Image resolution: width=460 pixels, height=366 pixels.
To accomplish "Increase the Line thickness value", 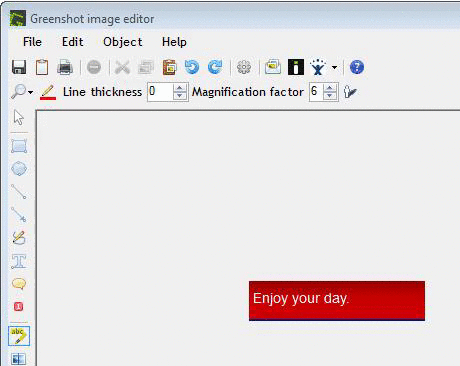I will point(180,88).
